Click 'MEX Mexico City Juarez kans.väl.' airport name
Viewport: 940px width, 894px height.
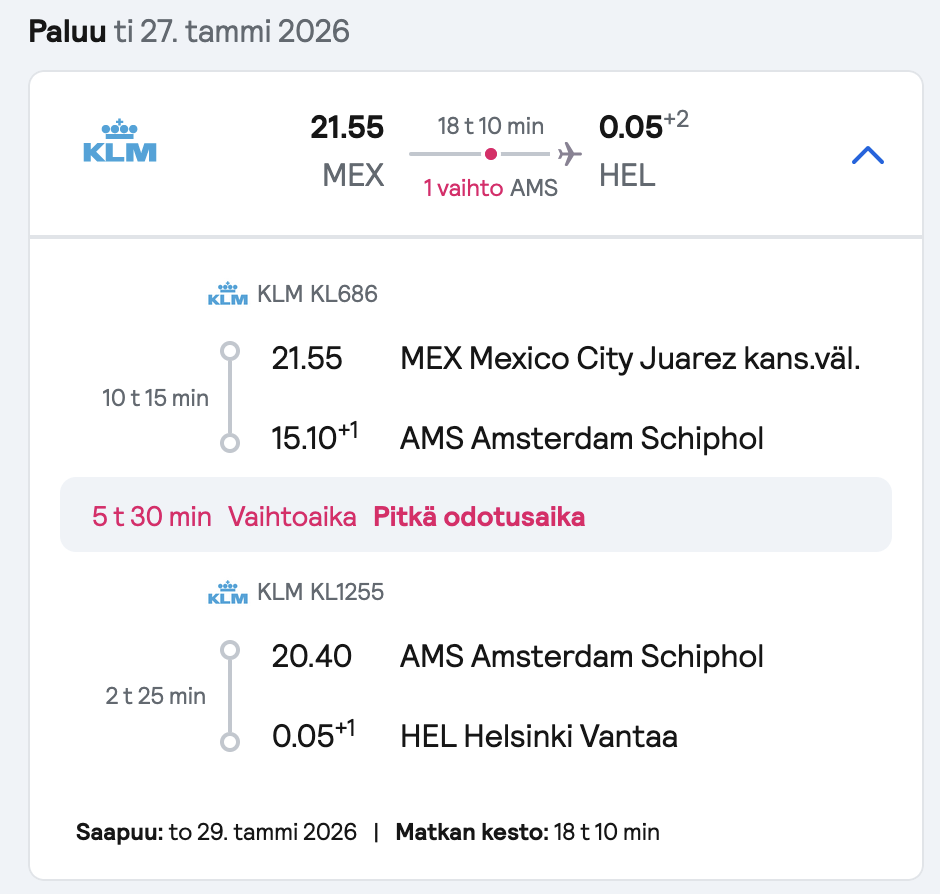(x=630, y=359)
